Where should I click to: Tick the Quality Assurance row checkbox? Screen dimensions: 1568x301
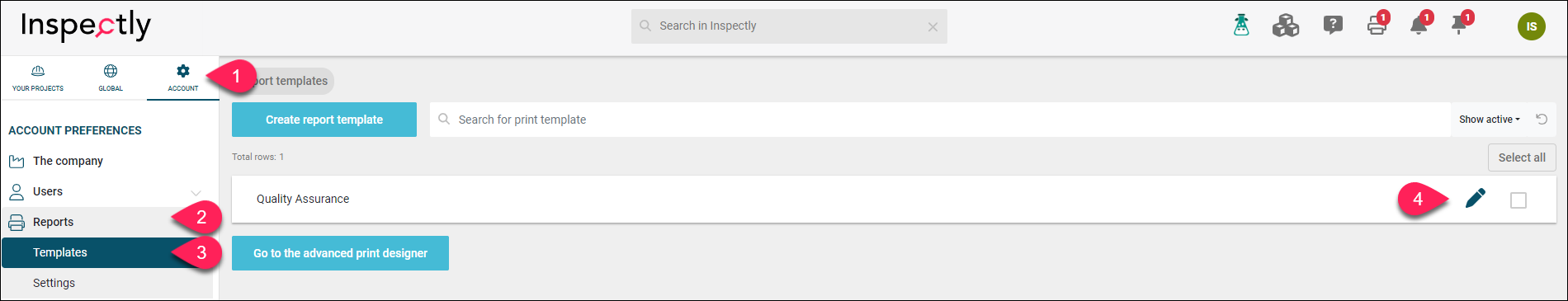click(1518, 200)
